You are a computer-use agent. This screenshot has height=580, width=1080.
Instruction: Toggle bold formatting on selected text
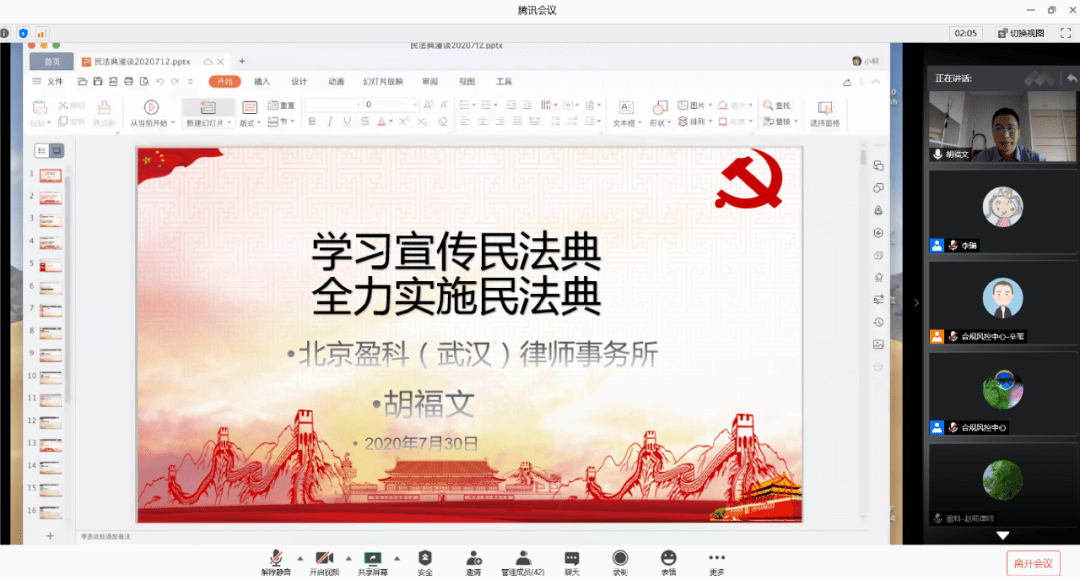312,121
